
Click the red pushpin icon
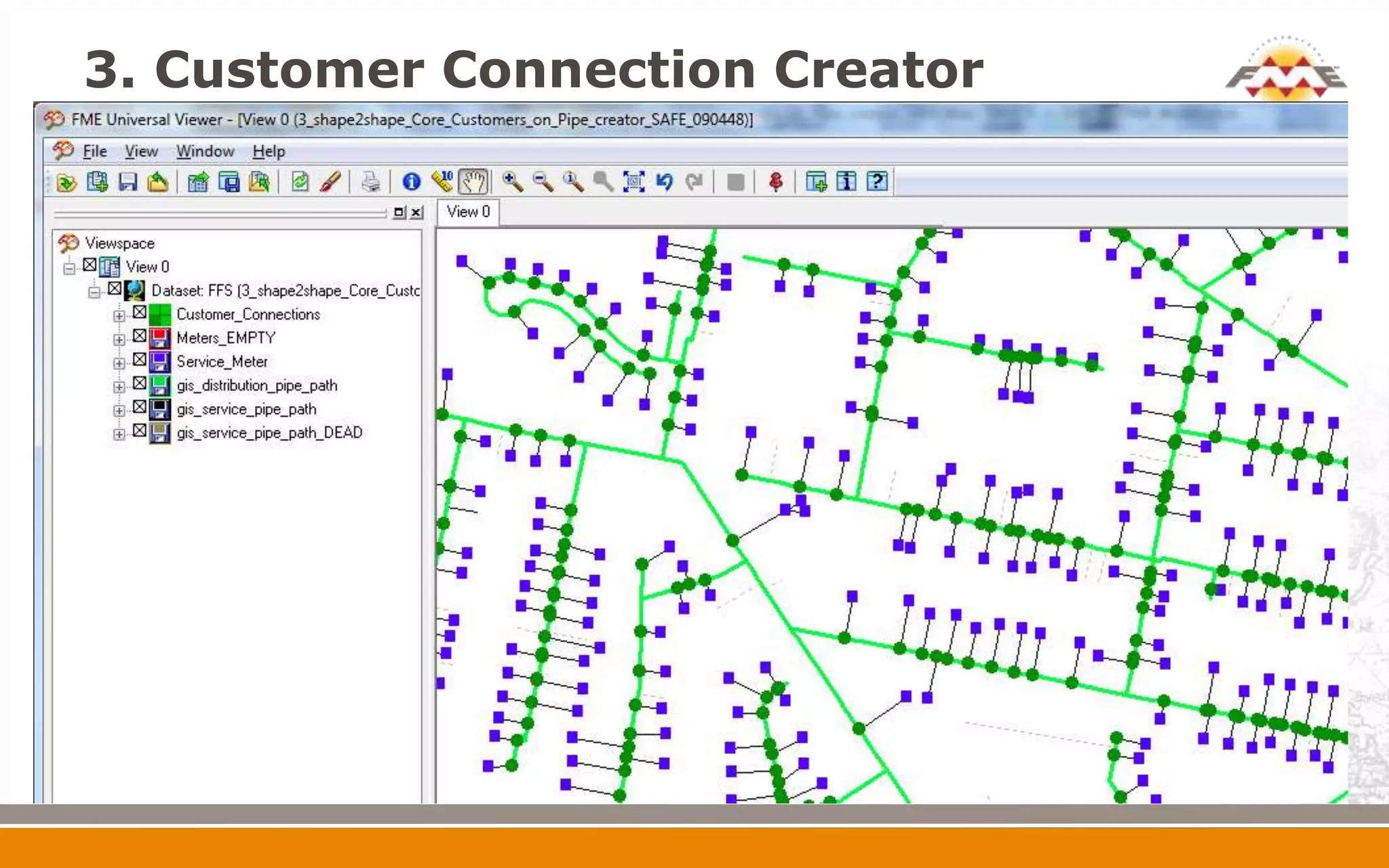point(776,182)
